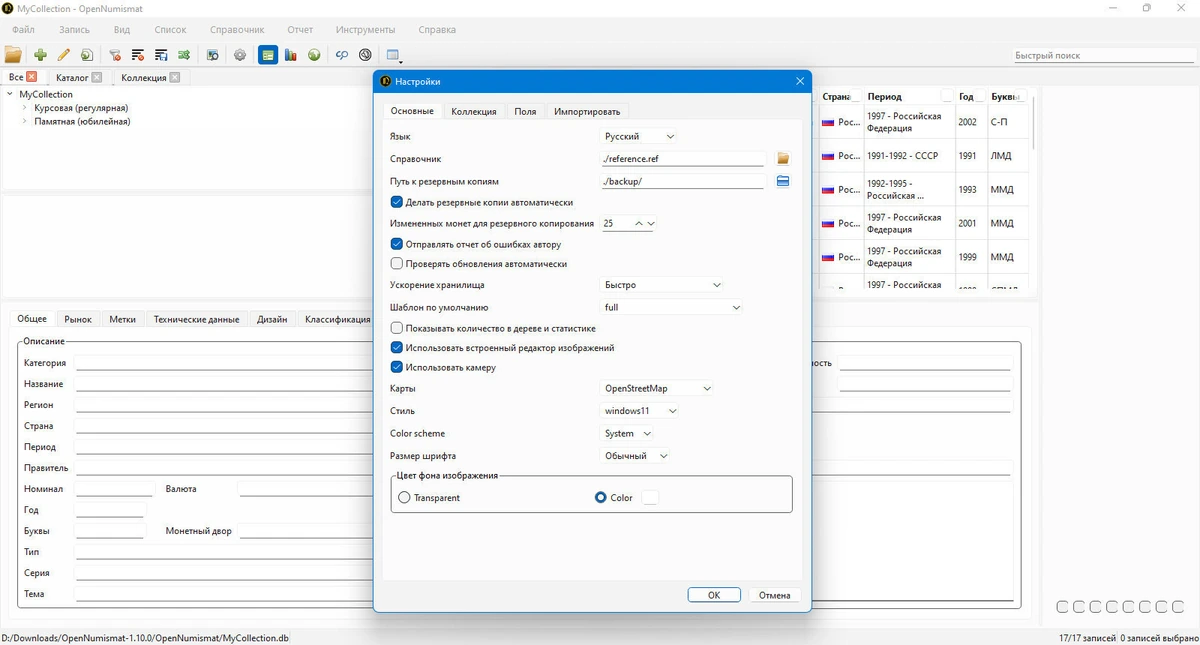
Task: Click the changed-coins stepper showing 25
Action: 629,223
